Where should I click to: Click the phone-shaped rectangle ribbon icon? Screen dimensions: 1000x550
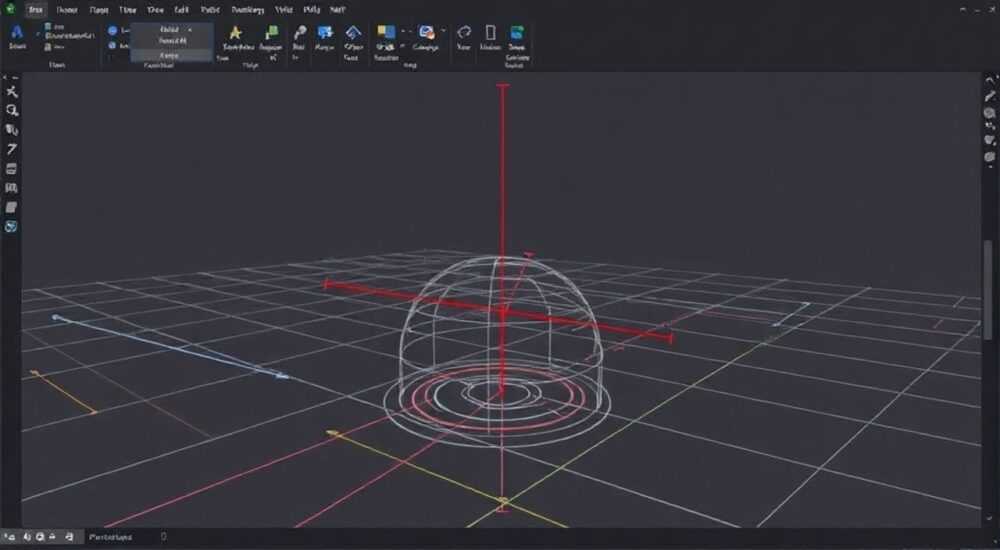(490, 33)
